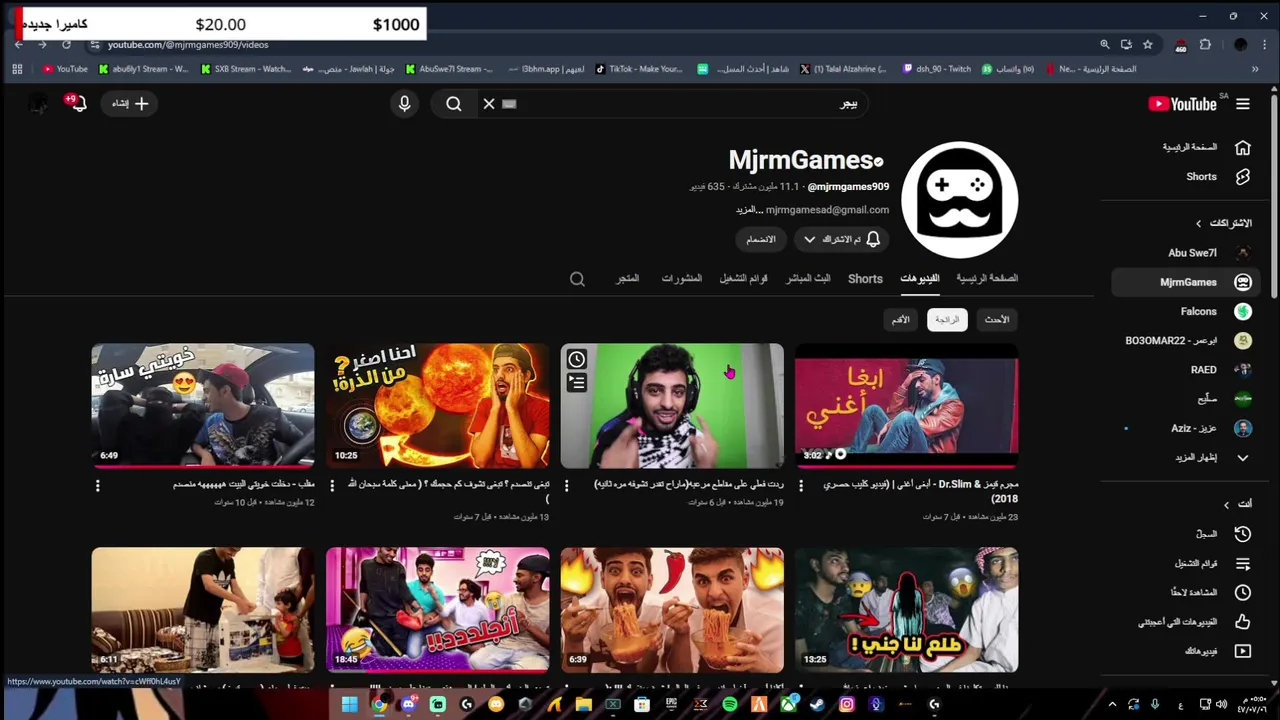Switch to Store (المتجر) tab

[x=628, y=278]
